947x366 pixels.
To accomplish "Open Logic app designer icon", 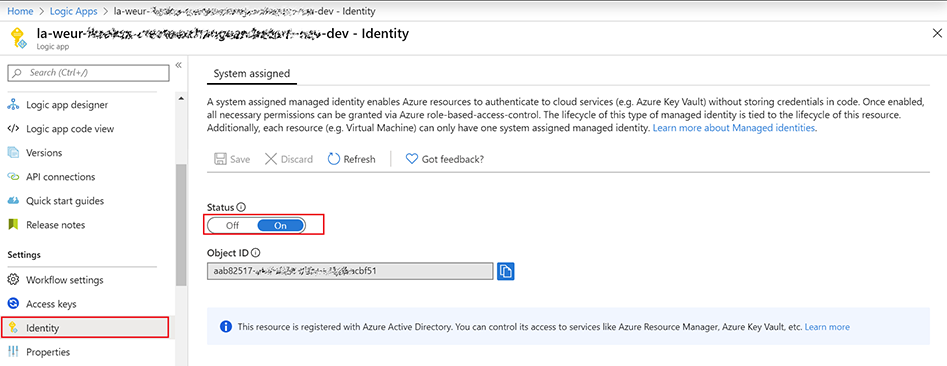I will 13,104.
